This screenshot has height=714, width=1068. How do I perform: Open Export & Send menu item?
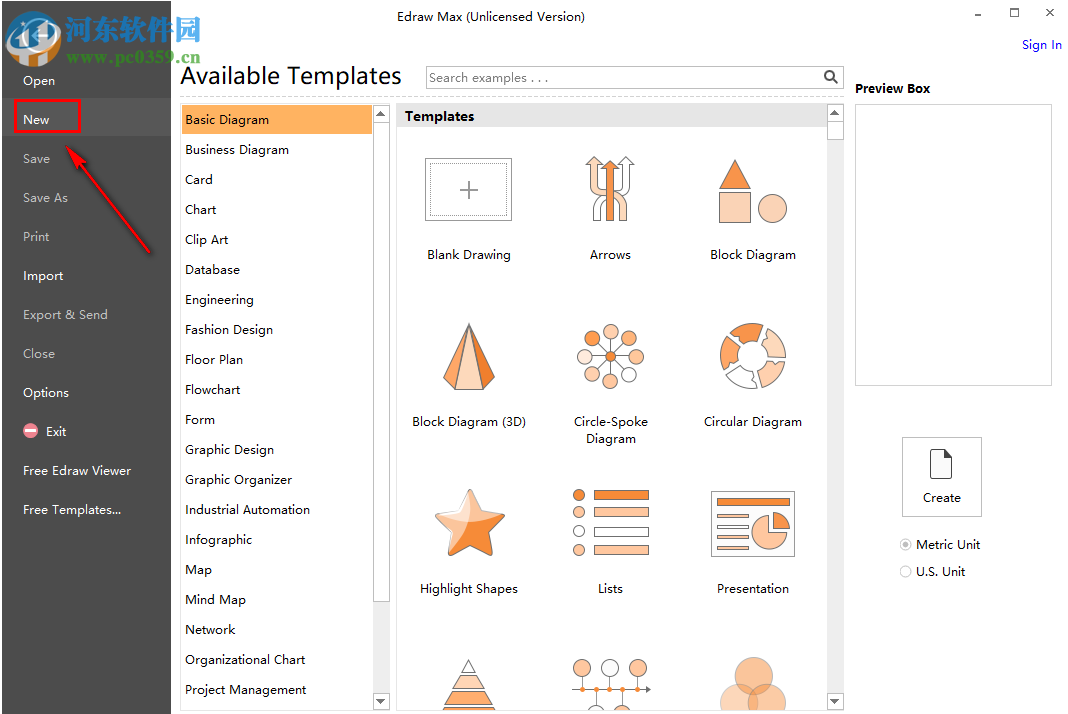click(x=65, y=315)
